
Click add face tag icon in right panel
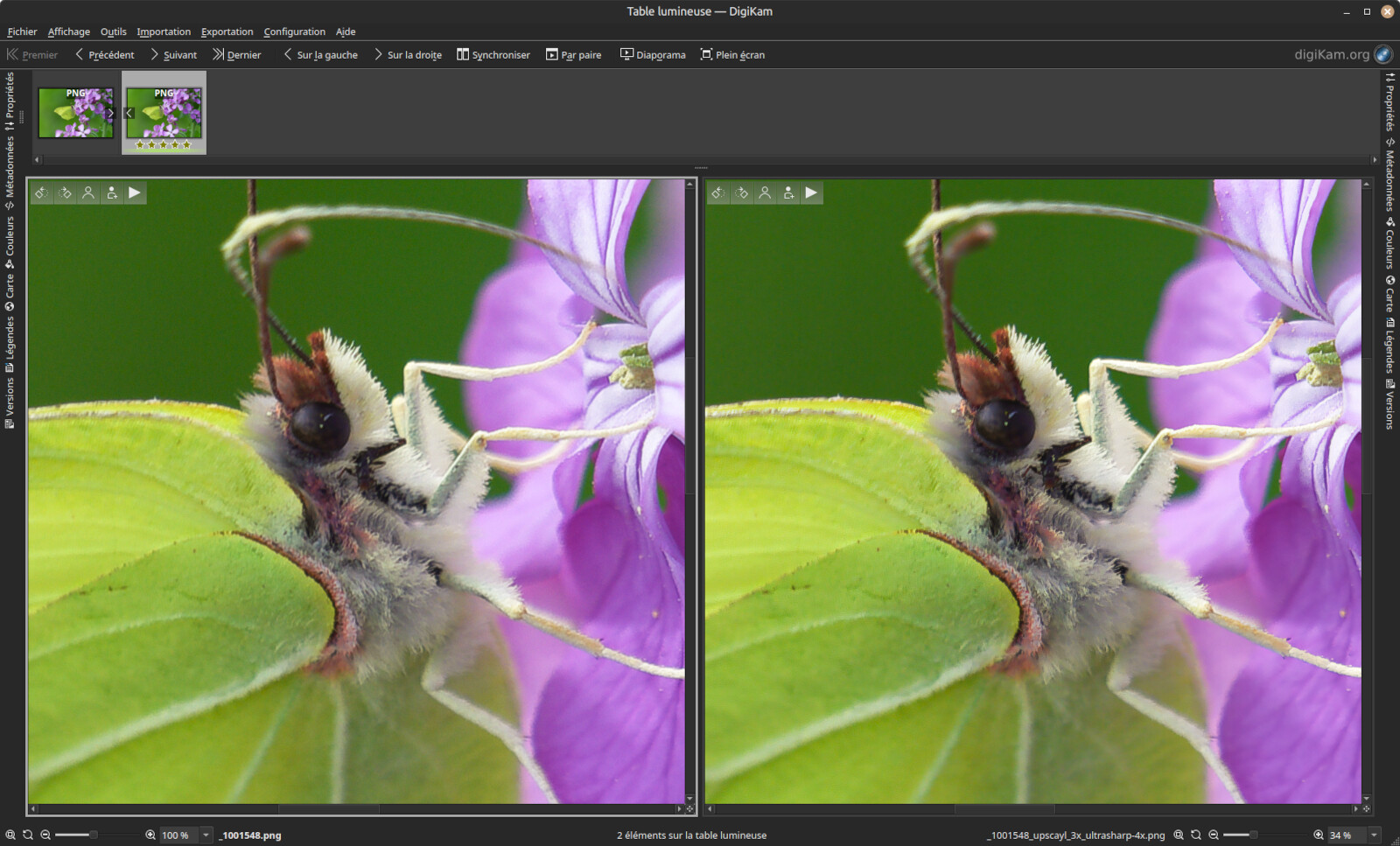(788, 192)
